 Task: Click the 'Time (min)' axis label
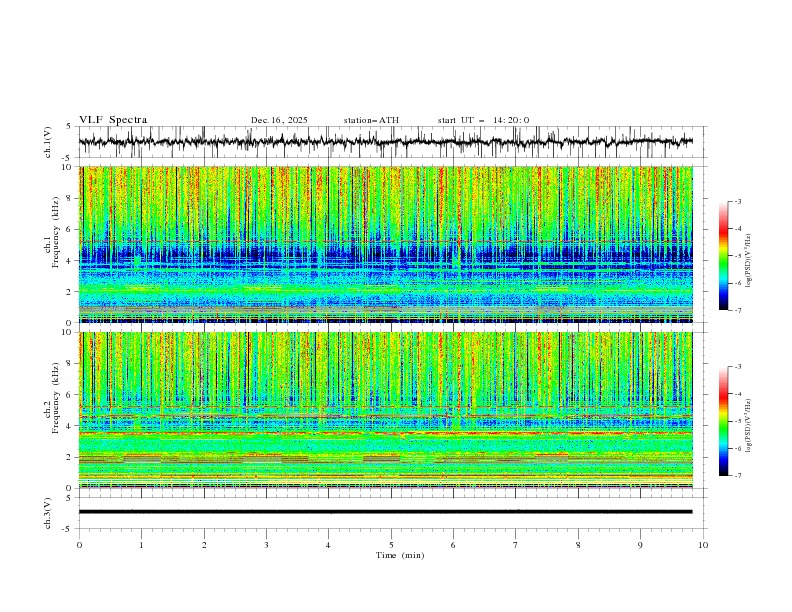coord(400,555)
